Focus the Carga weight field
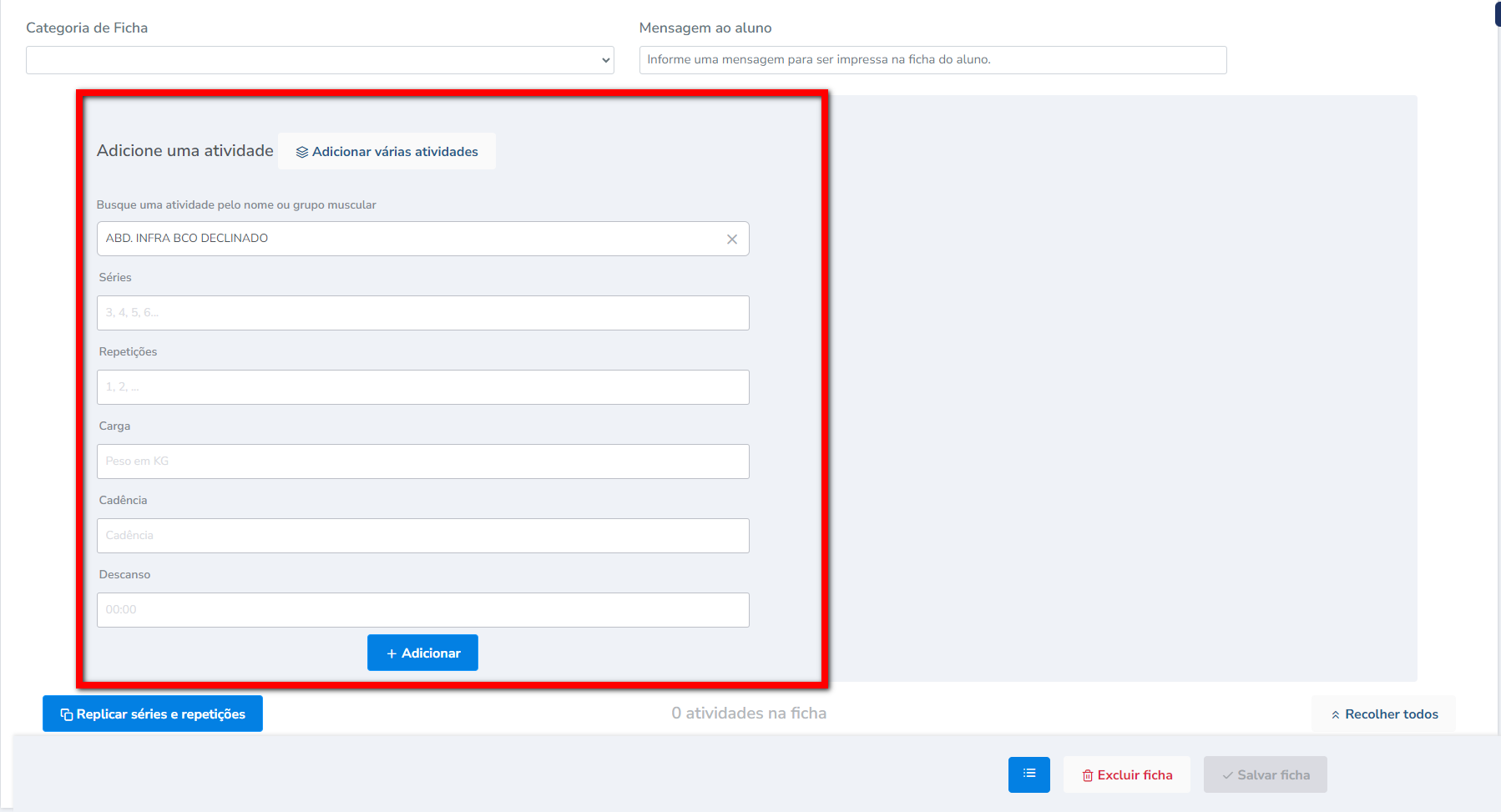Screen dimensions: 1501x812 [422, 461]
